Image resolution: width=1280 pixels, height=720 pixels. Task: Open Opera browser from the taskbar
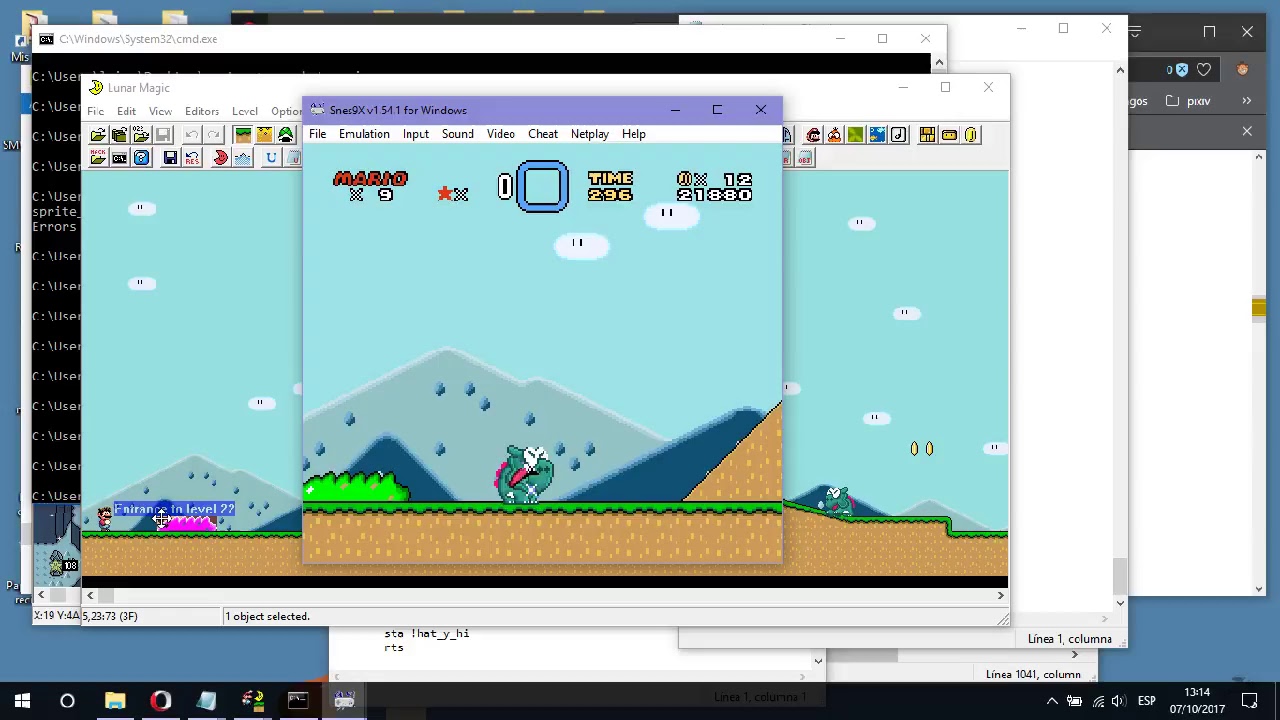[161, 701]
